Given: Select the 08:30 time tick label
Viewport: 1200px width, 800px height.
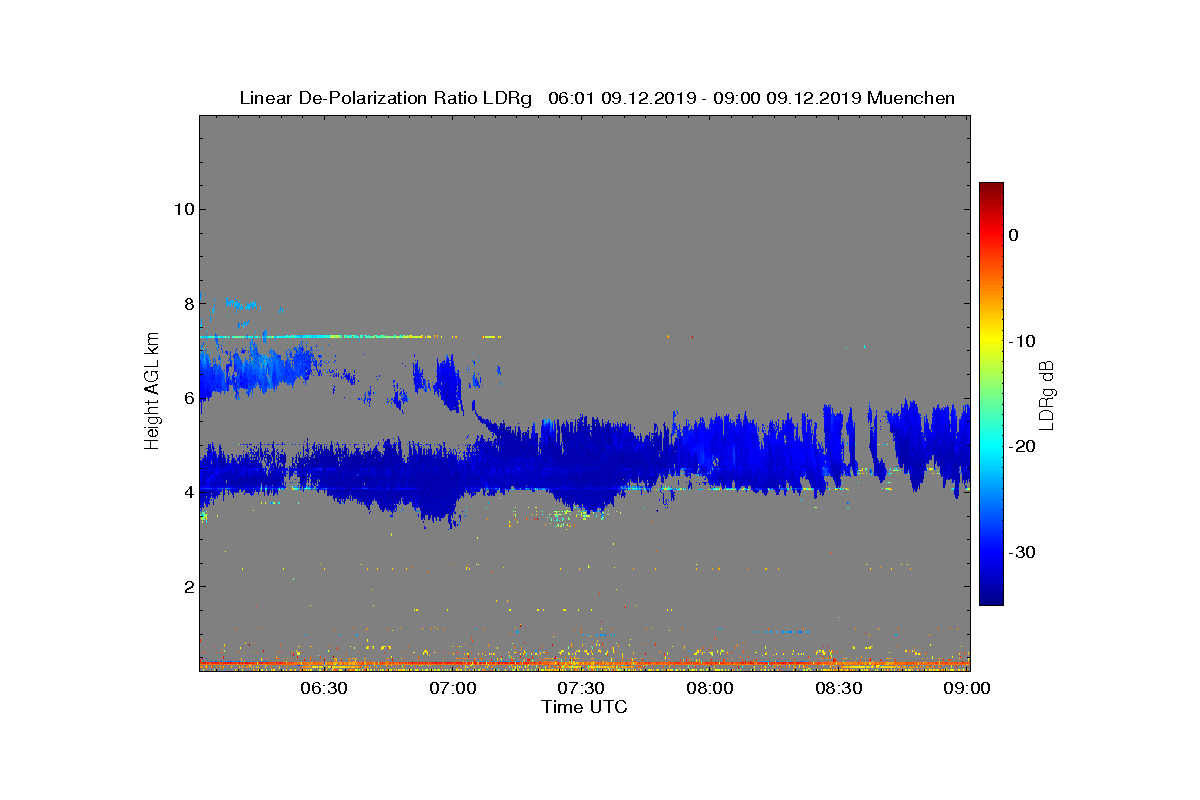Looking at the screenshot, I should click(x=839, y=689).
